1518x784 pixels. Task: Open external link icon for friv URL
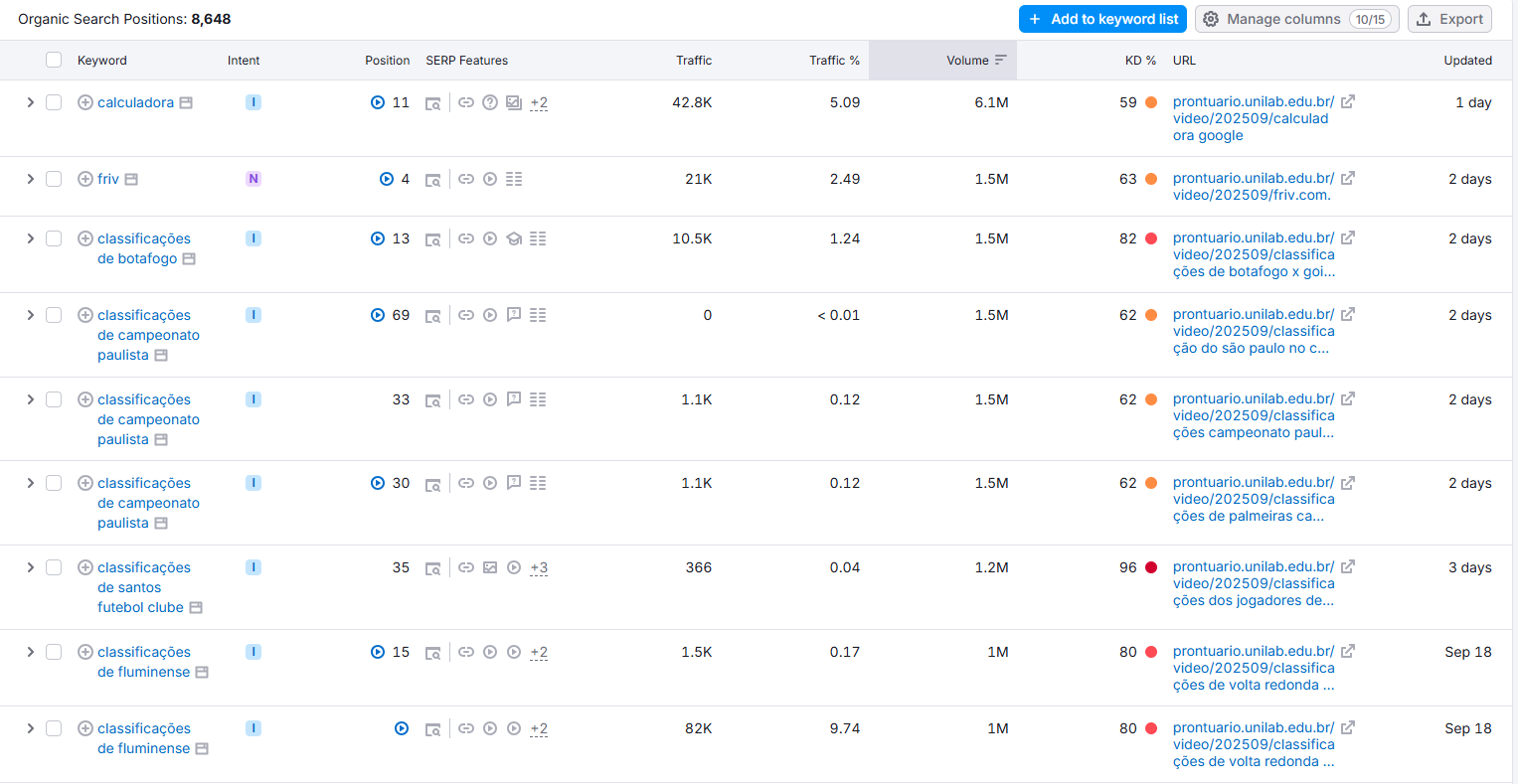tap(1348, 179)
